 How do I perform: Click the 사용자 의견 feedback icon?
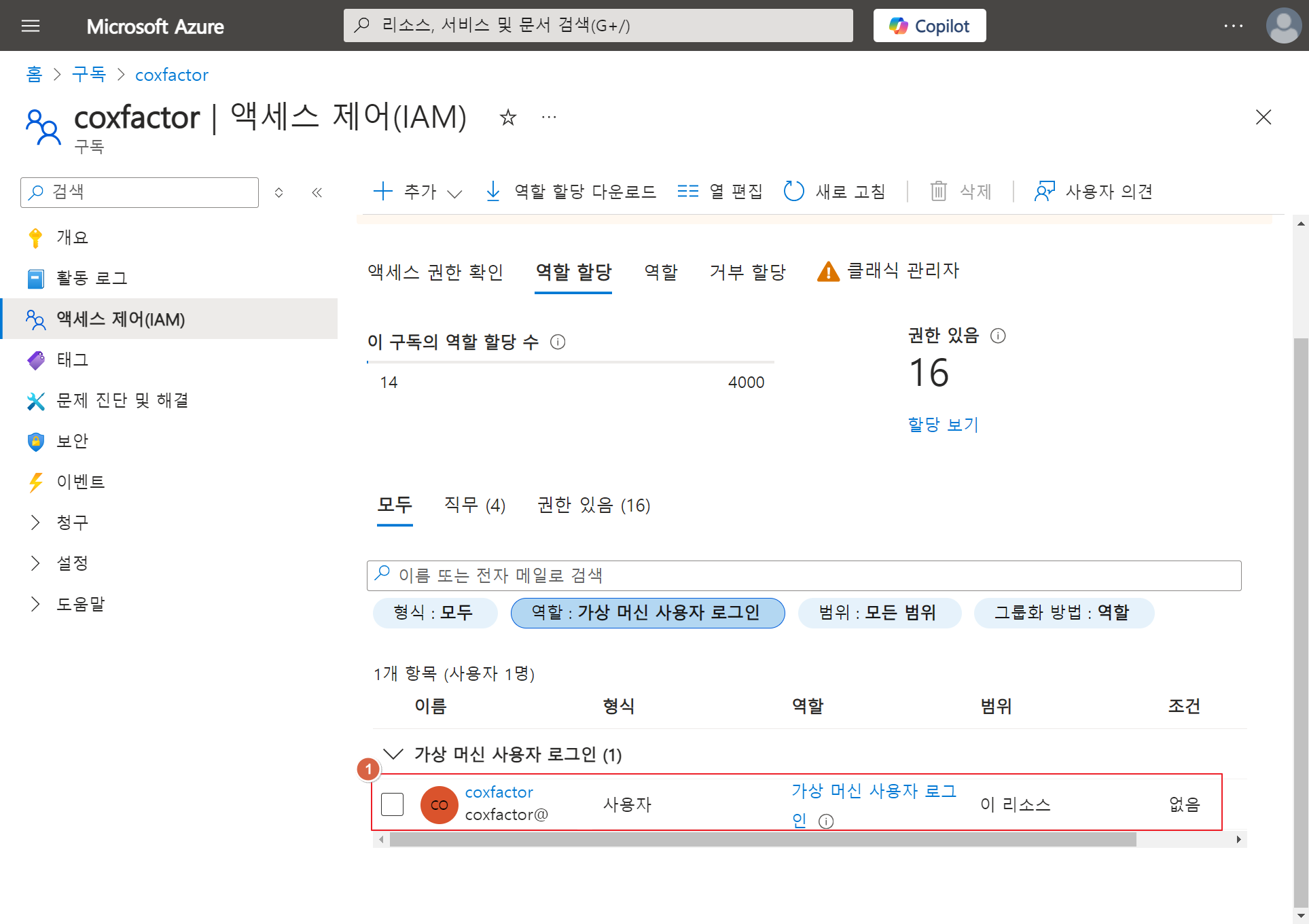[1044, 192]
